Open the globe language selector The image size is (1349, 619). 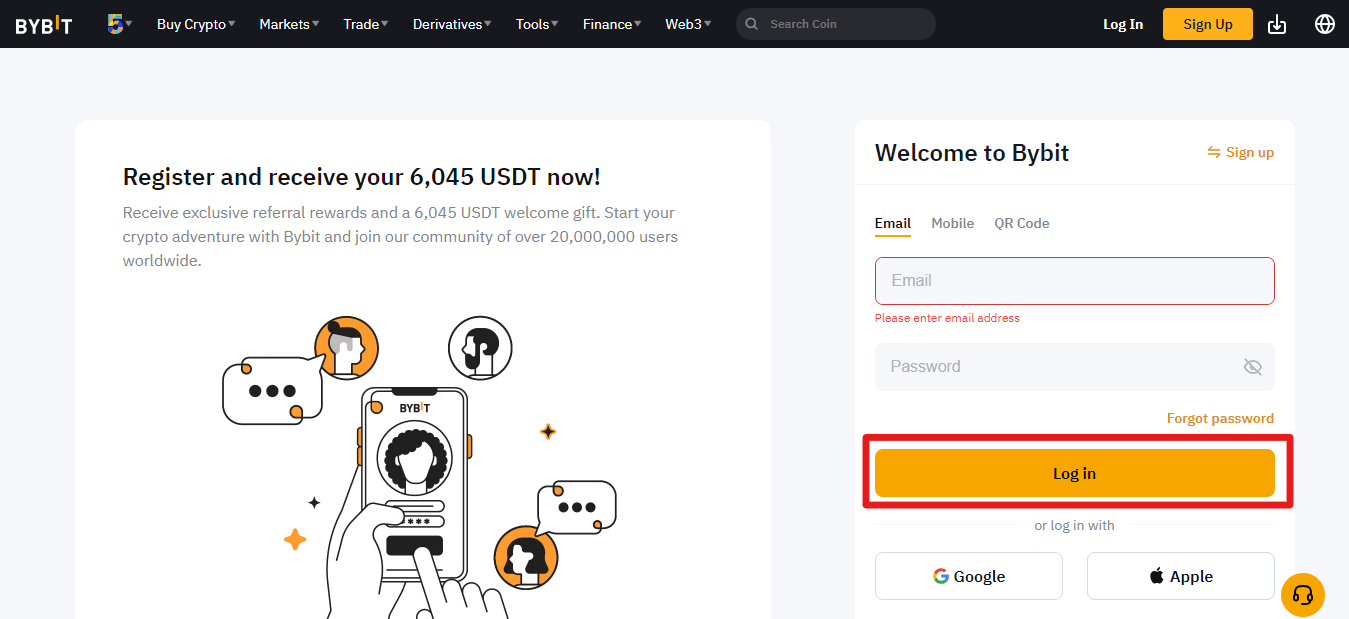point(1325,24)
